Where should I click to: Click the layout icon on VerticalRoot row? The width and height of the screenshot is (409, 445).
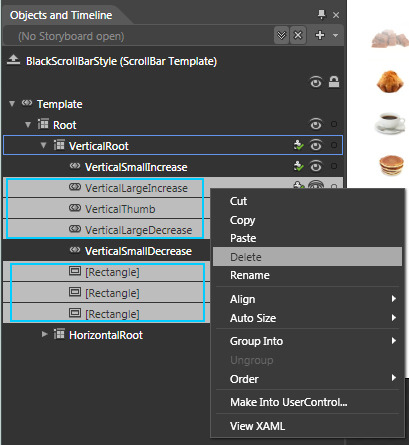[298, 145]
